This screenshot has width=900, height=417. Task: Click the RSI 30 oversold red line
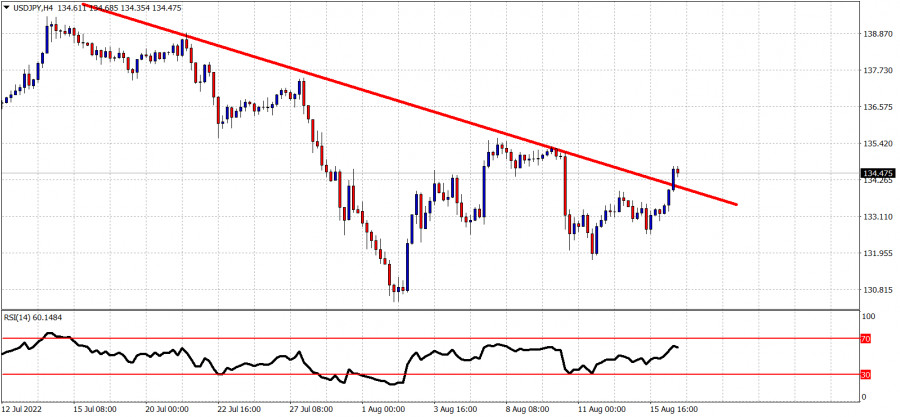[430, 375]
